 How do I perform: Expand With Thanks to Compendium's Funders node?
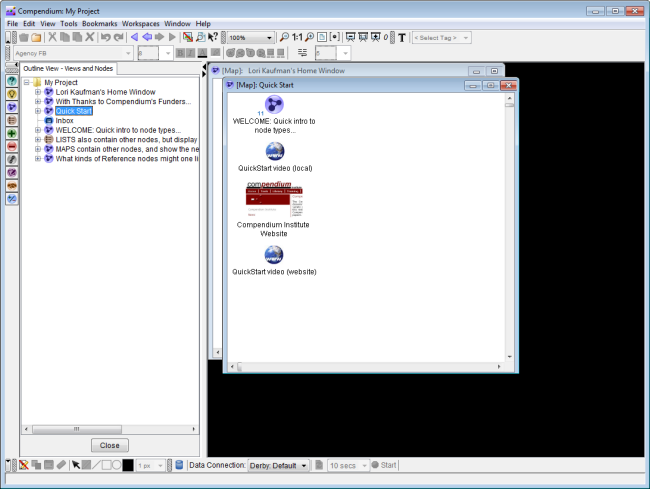tap(38, 102)
